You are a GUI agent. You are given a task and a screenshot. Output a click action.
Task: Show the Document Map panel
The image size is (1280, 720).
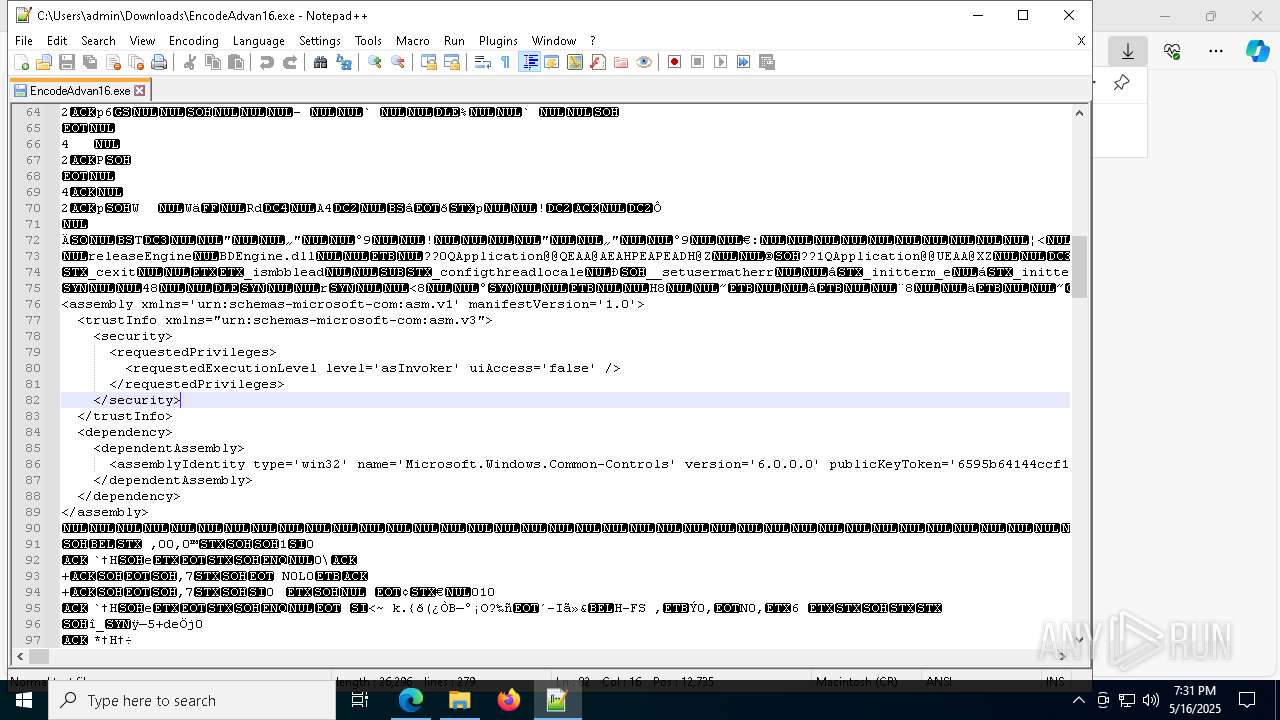pos(575,62)
